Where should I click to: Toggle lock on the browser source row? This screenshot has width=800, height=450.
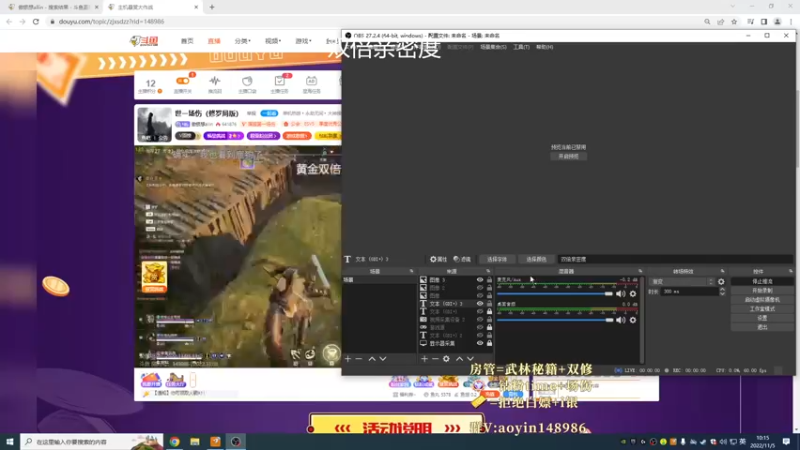[x=489, y=328]
